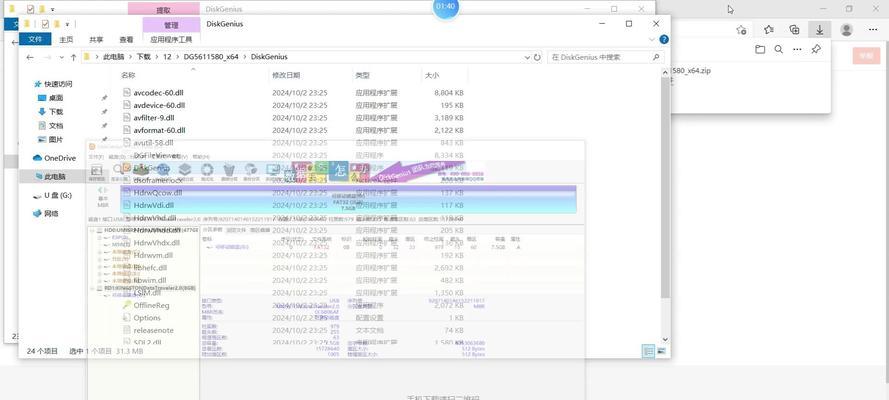Click the file list vertical scrollbar

coord(665,187)
